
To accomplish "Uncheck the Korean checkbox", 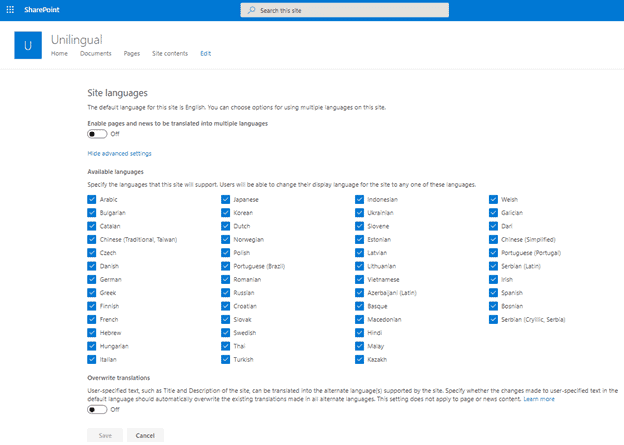I will (226, 213).
